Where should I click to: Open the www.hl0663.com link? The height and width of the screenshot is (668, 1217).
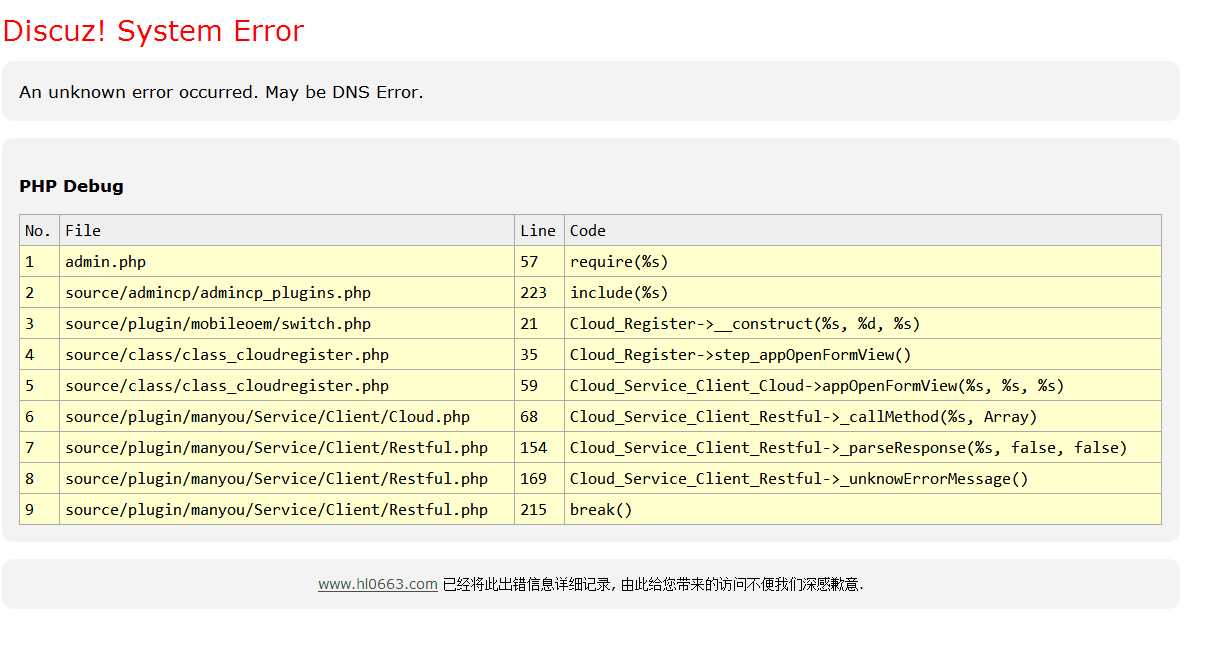pos(378,584)
